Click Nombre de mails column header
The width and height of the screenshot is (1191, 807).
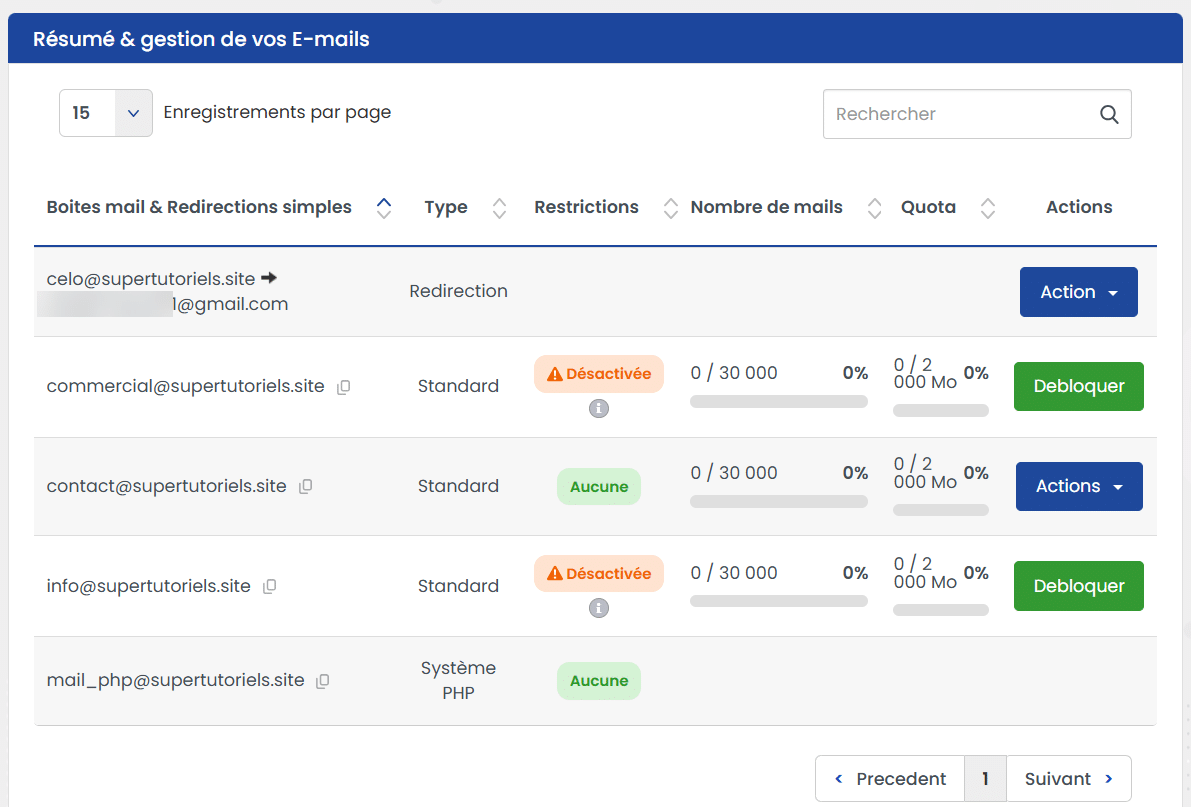(766, 207)
